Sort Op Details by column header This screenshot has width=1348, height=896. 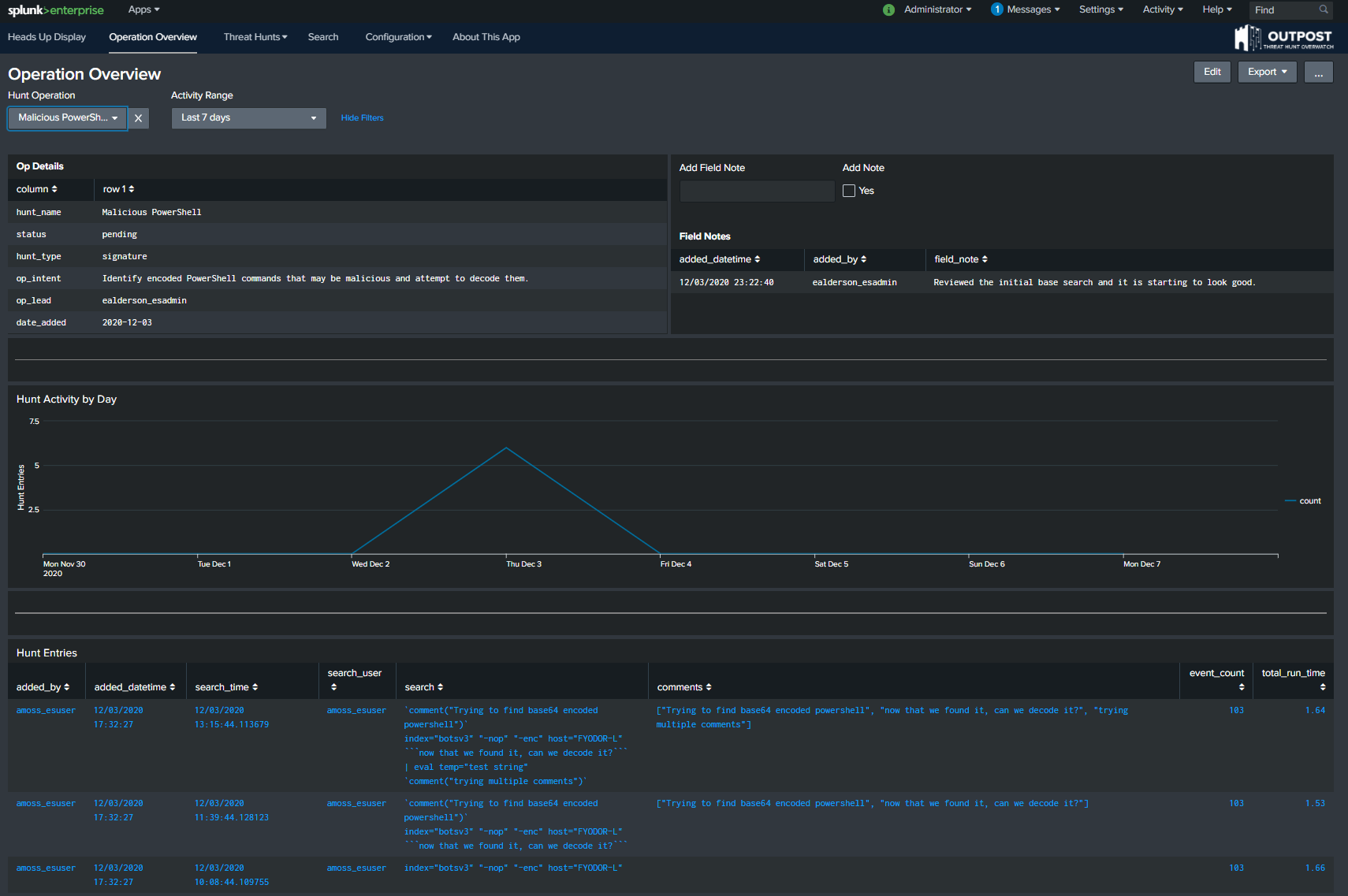[37, 189]
